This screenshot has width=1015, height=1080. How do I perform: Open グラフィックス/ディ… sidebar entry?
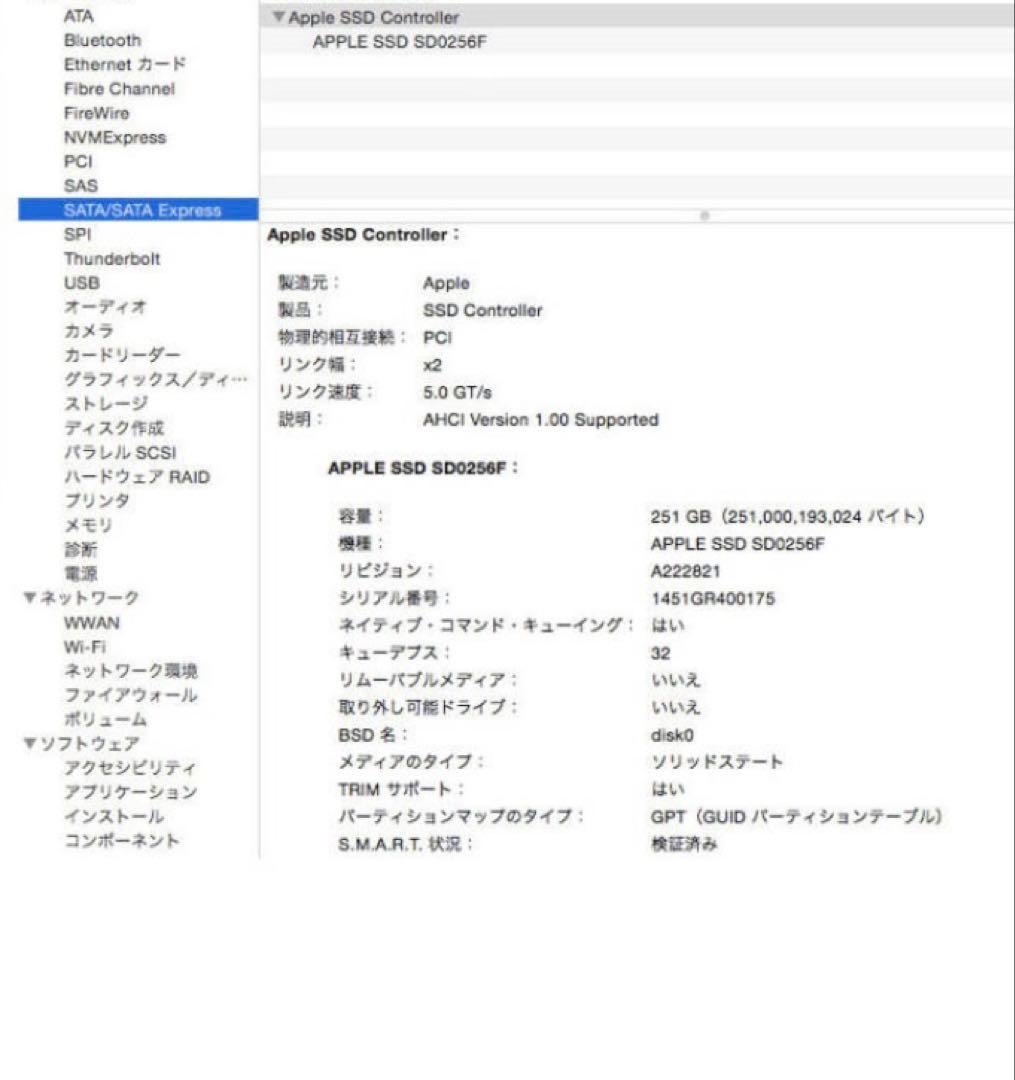point(156,380)
